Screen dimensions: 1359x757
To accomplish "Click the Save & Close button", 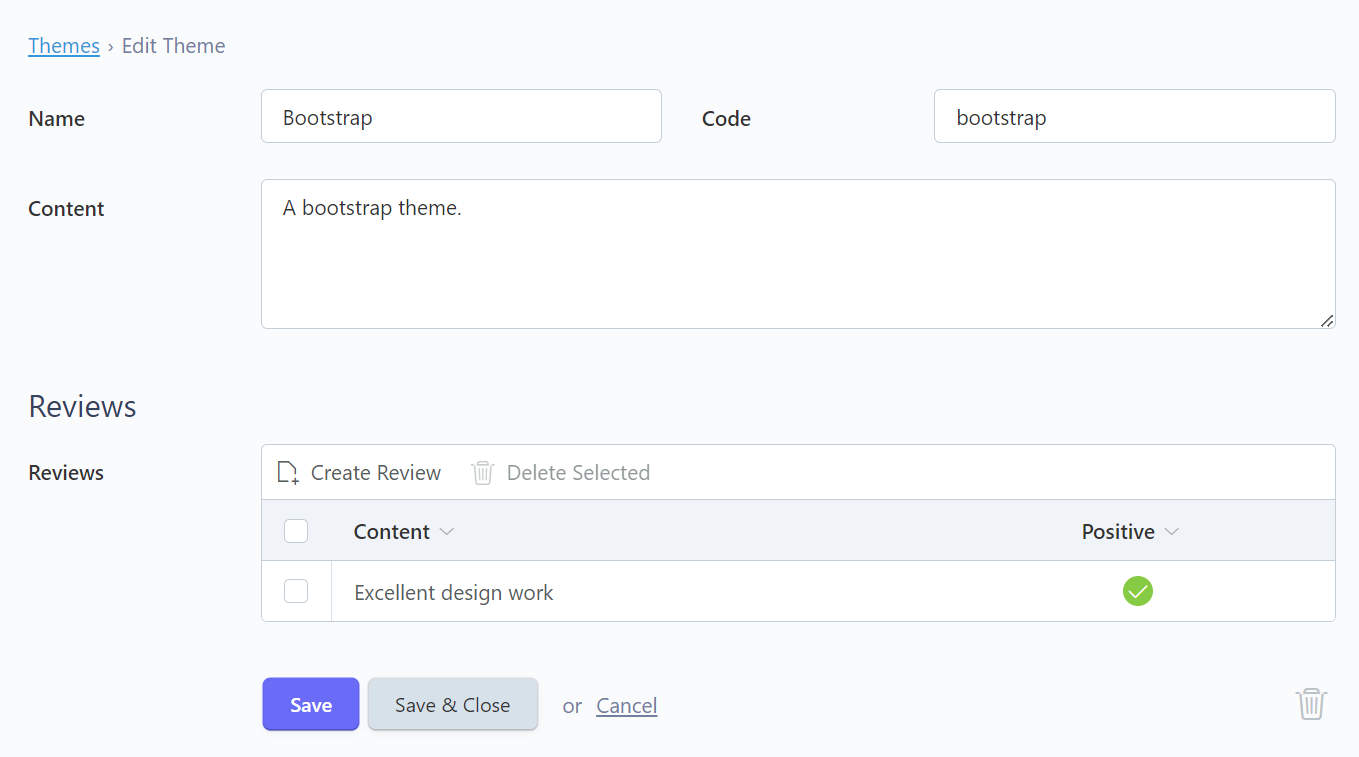I will [453, 704].
